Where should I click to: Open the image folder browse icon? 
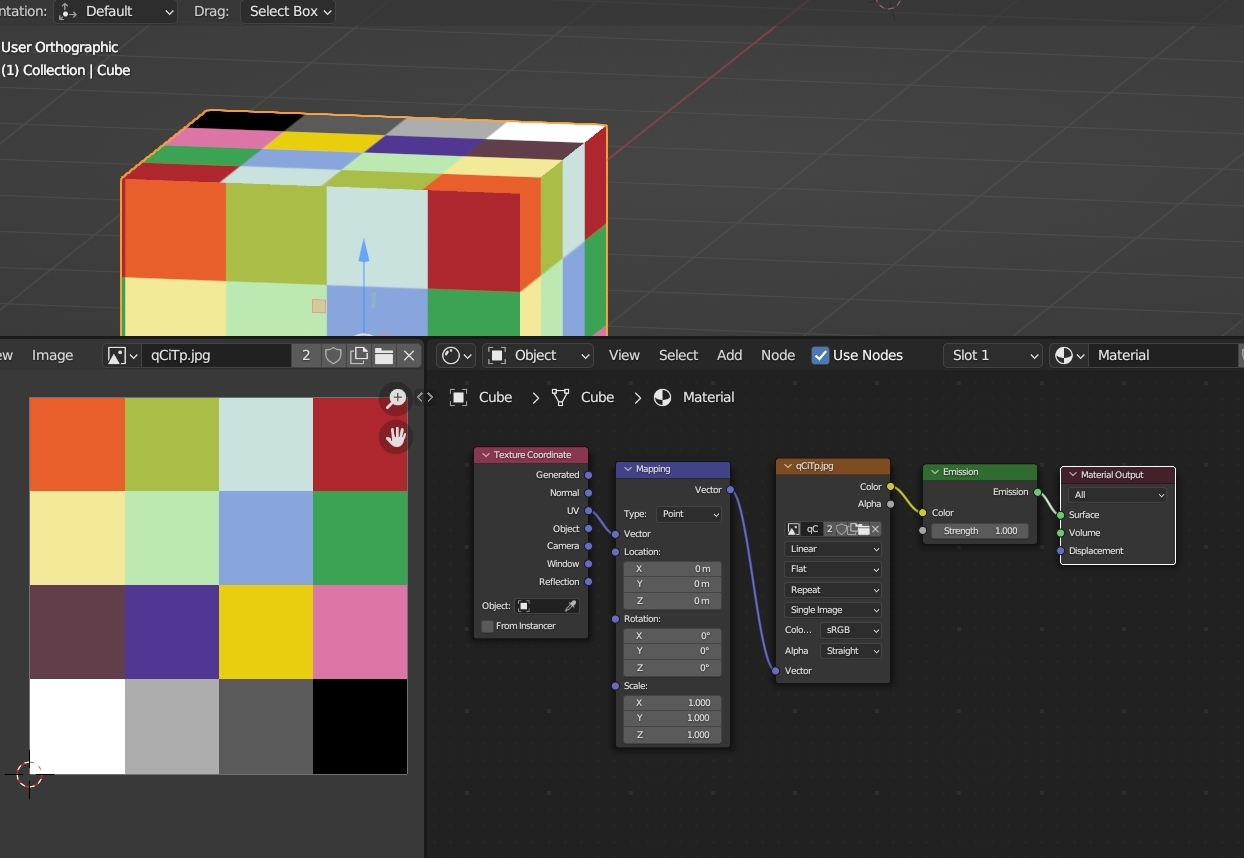[384, 355]
